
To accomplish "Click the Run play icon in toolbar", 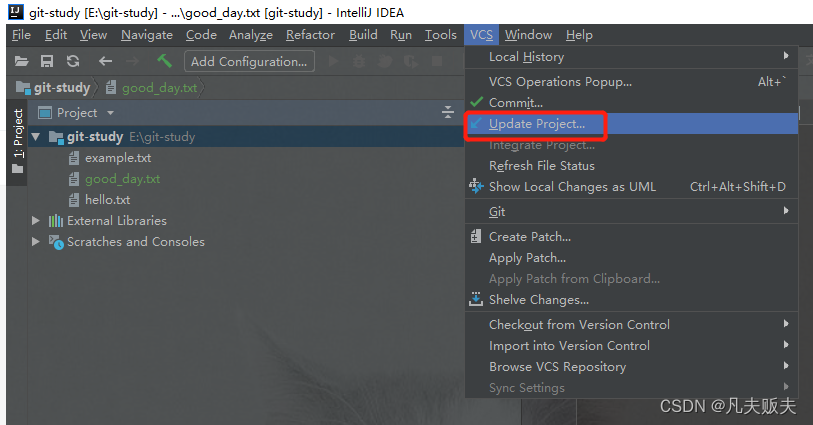I will point(334,61).
